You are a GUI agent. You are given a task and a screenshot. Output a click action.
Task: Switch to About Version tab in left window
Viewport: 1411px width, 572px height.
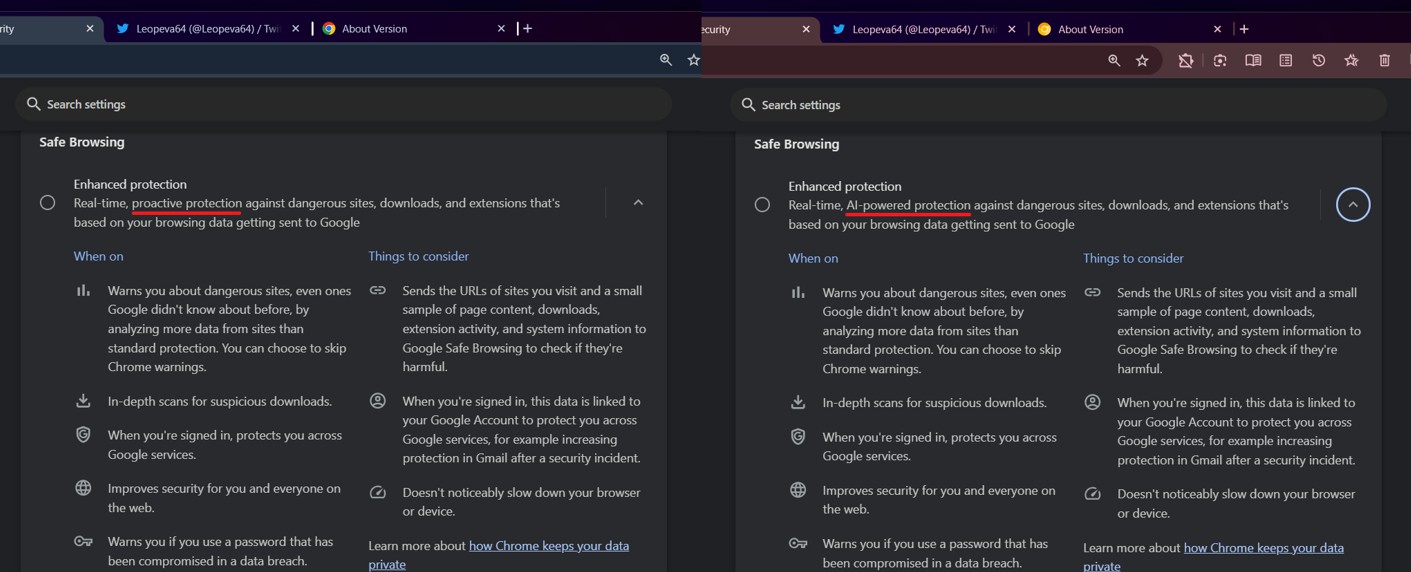click(412, 29)
